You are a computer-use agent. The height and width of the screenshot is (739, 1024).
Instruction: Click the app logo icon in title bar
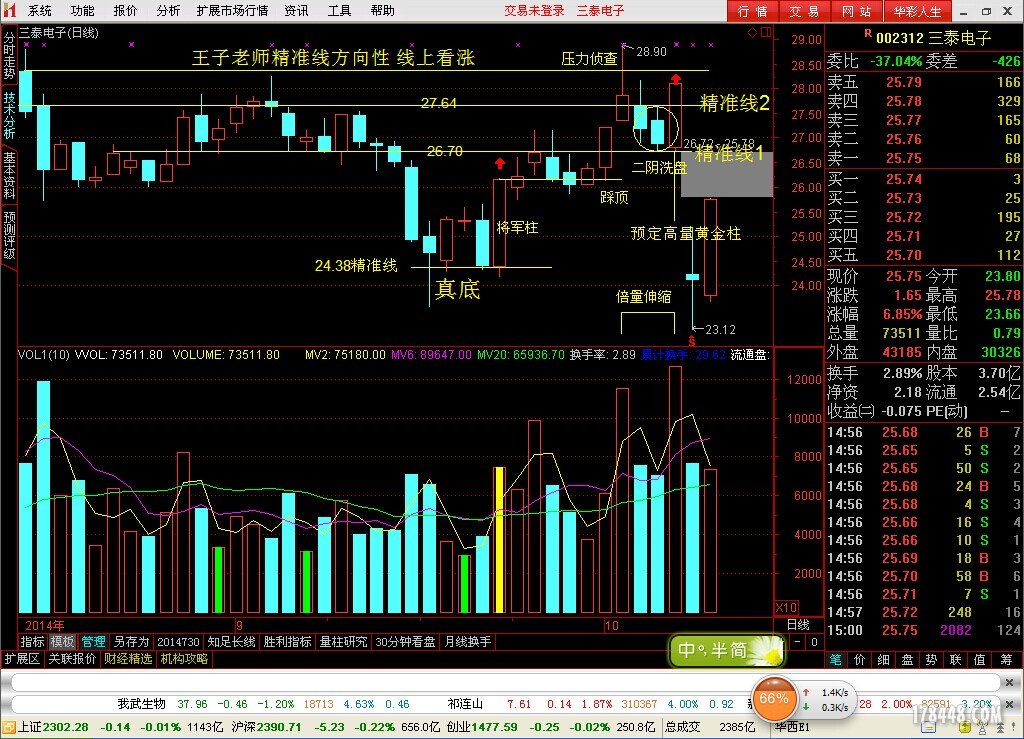point(10,10)
